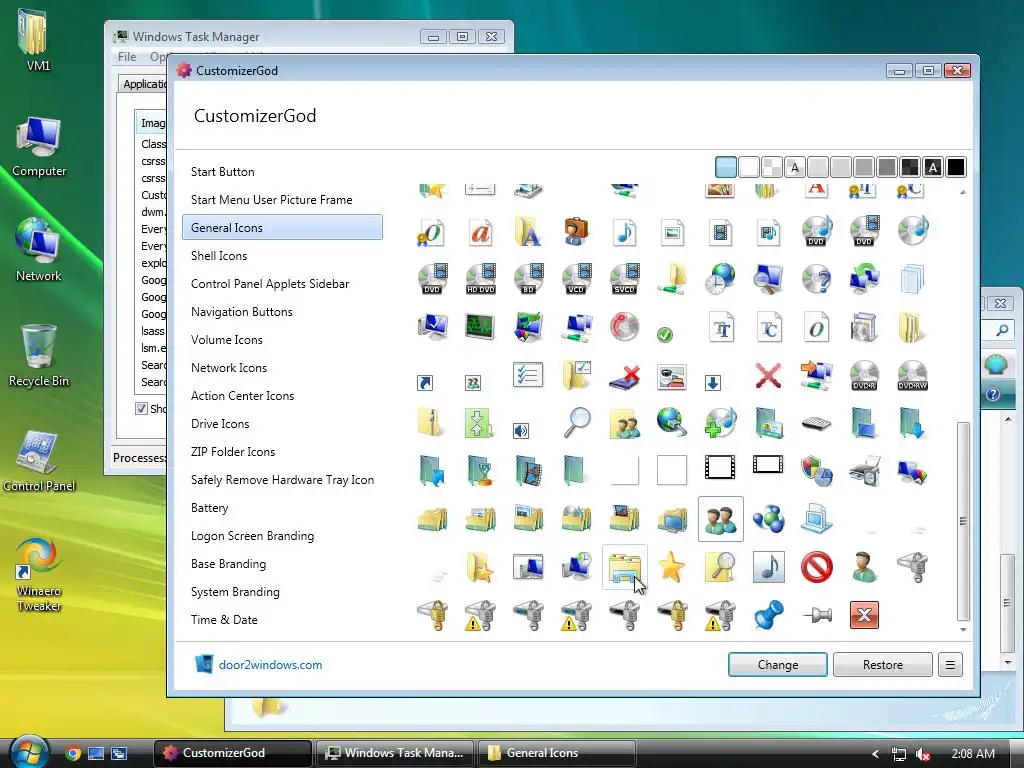Switch to Windows Task Manager taskbar button
1024x768 pixels.
point(396,753)
